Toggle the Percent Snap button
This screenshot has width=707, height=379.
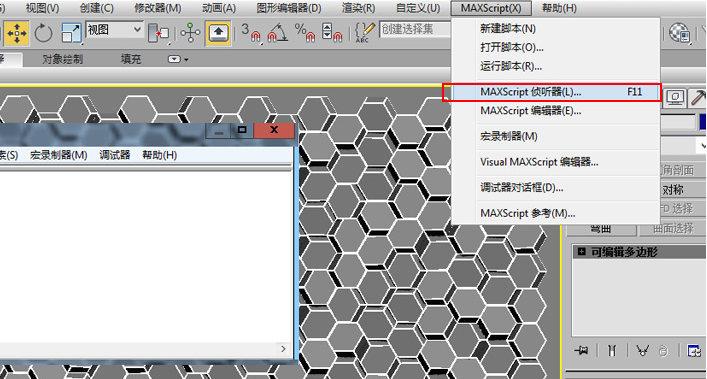point(305,33)
